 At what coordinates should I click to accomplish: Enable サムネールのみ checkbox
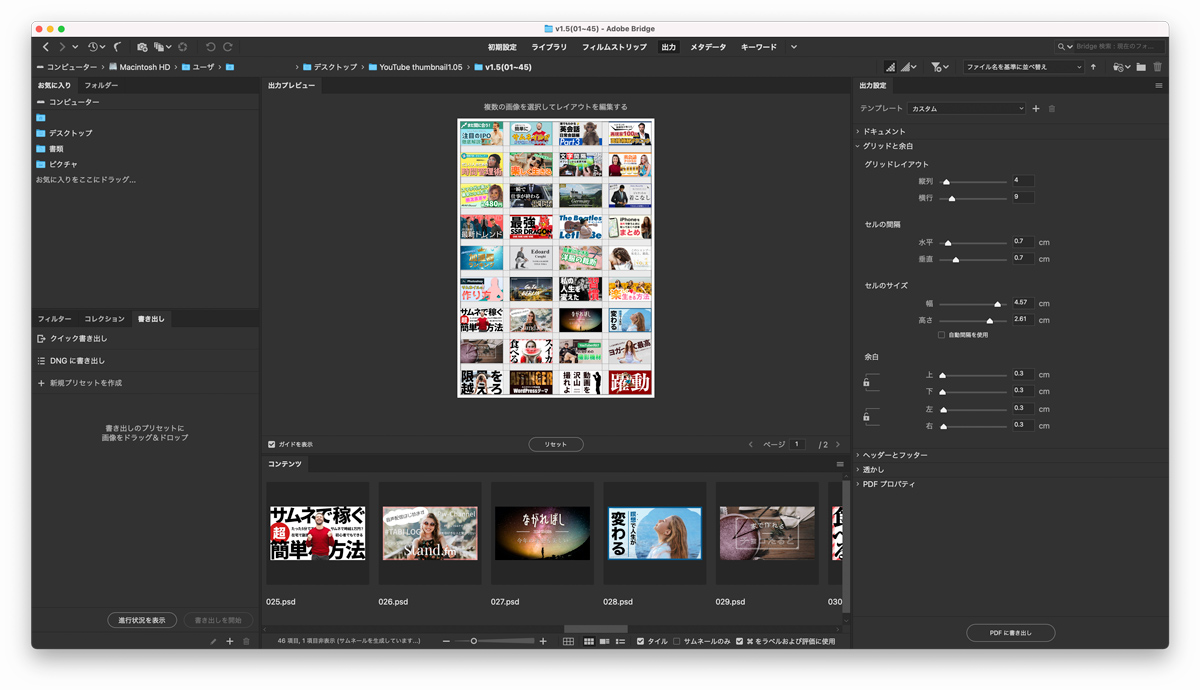coord(677,641)
